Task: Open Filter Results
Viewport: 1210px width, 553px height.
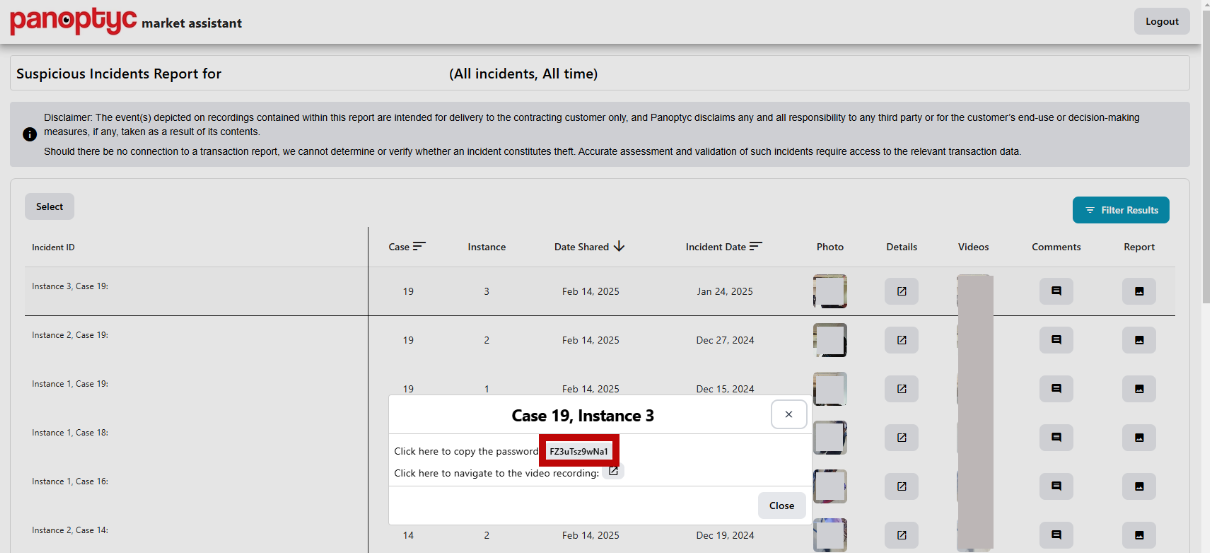Action: point(1121,210)
